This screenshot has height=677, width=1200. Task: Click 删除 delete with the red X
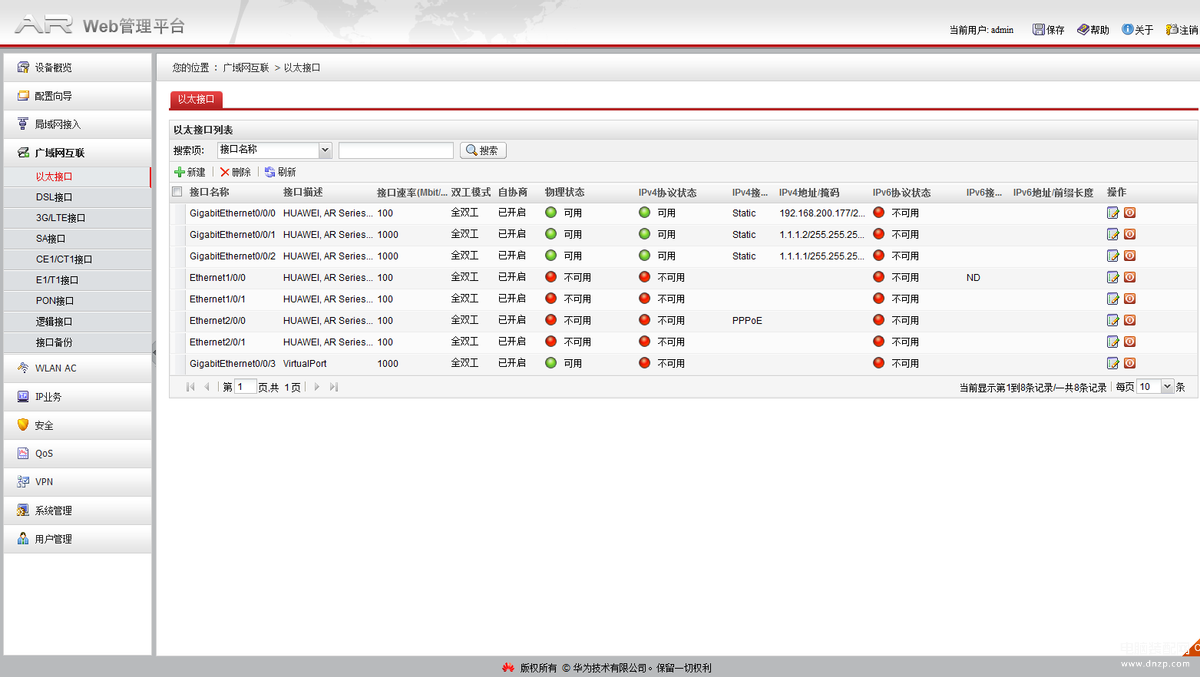225,172
